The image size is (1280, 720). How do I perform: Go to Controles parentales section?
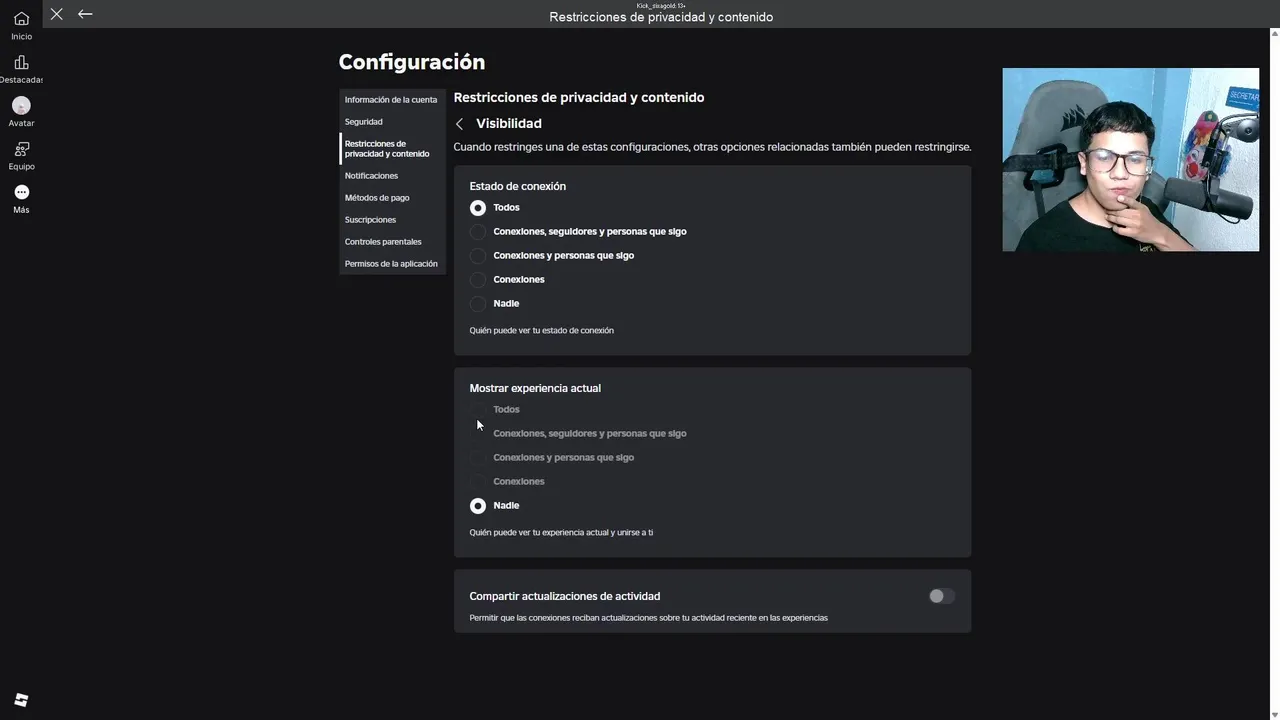(383, 242)
